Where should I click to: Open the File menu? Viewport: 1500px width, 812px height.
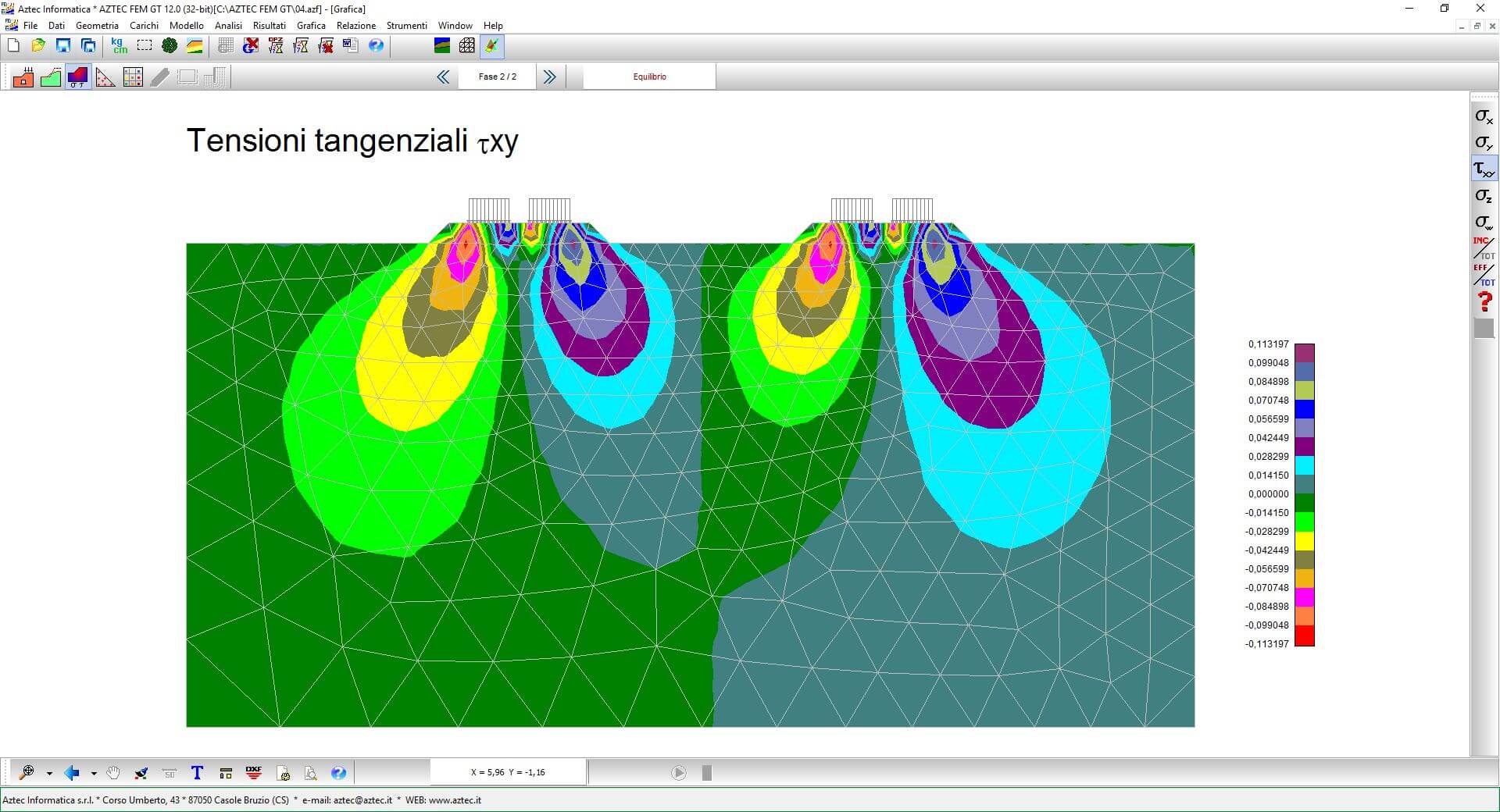(30, 26)
